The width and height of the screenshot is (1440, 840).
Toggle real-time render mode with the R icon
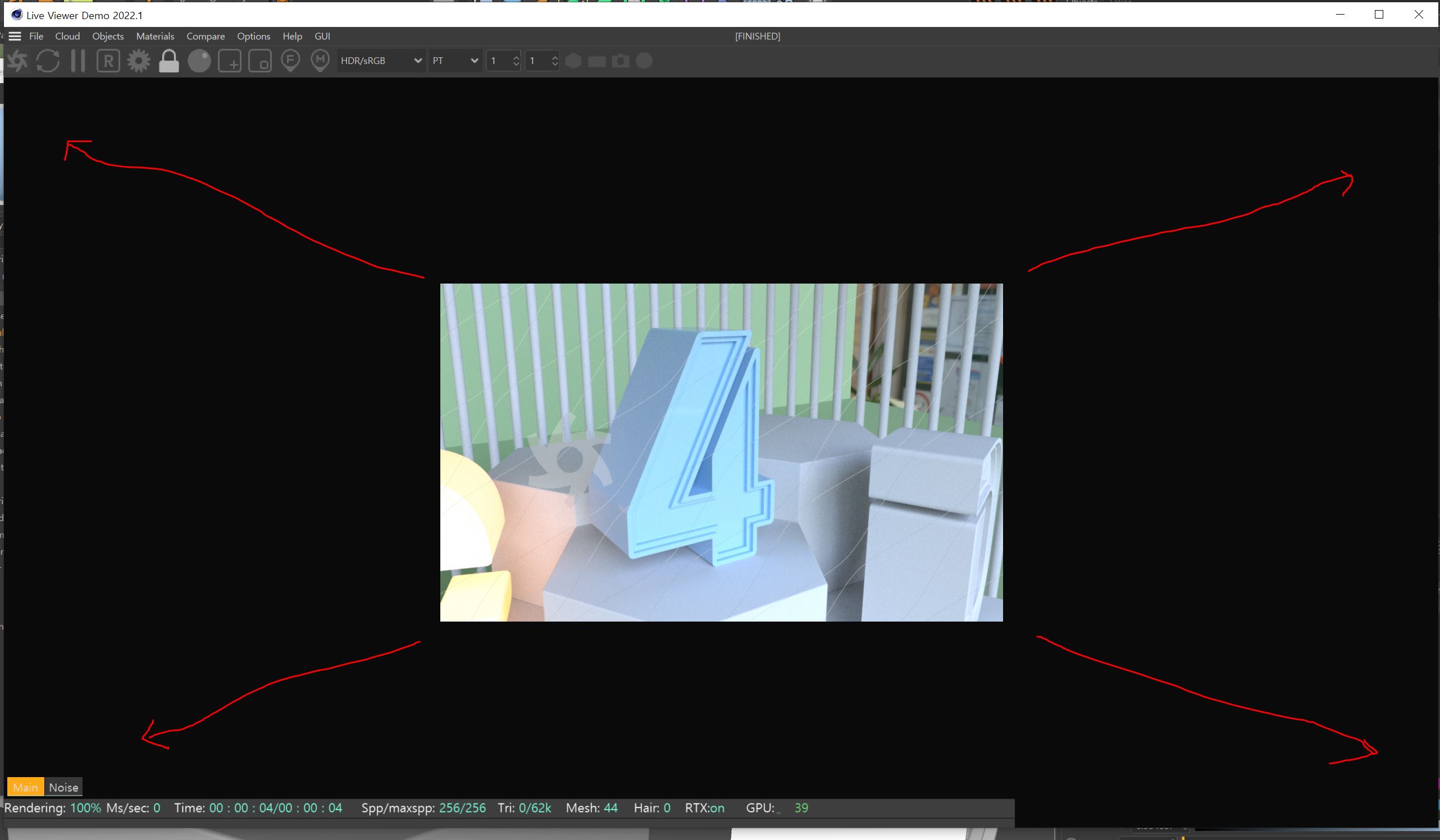(107, 61)
